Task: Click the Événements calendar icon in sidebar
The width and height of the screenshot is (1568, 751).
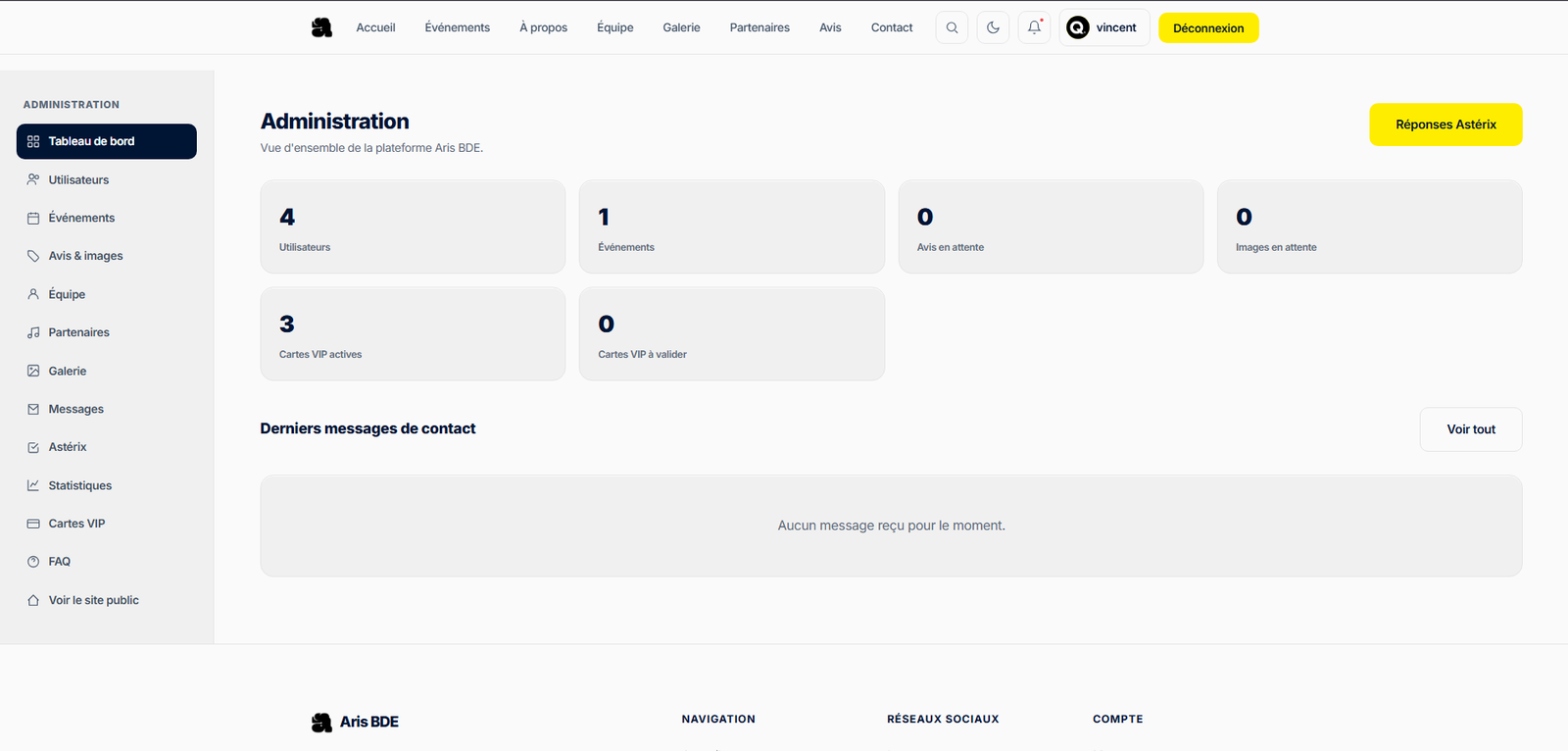Action: [x=33, y=218]
